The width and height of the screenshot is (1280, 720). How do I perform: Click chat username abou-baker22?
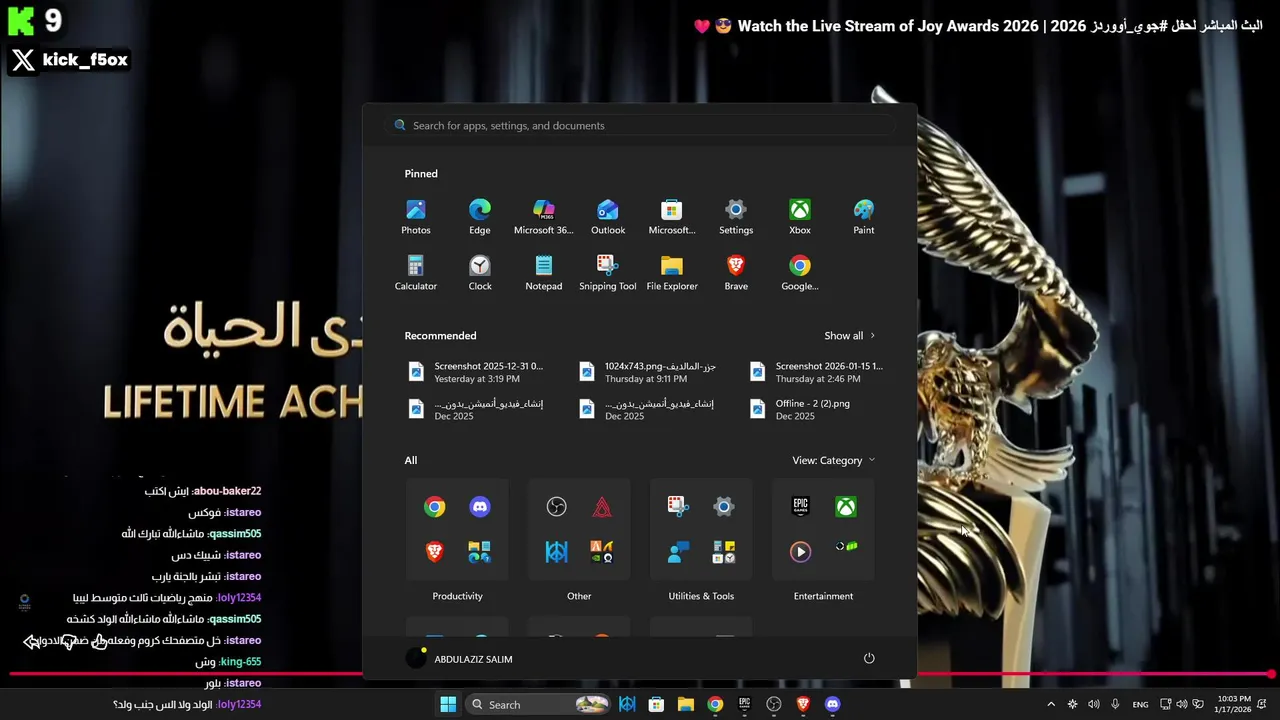point(228,491)
